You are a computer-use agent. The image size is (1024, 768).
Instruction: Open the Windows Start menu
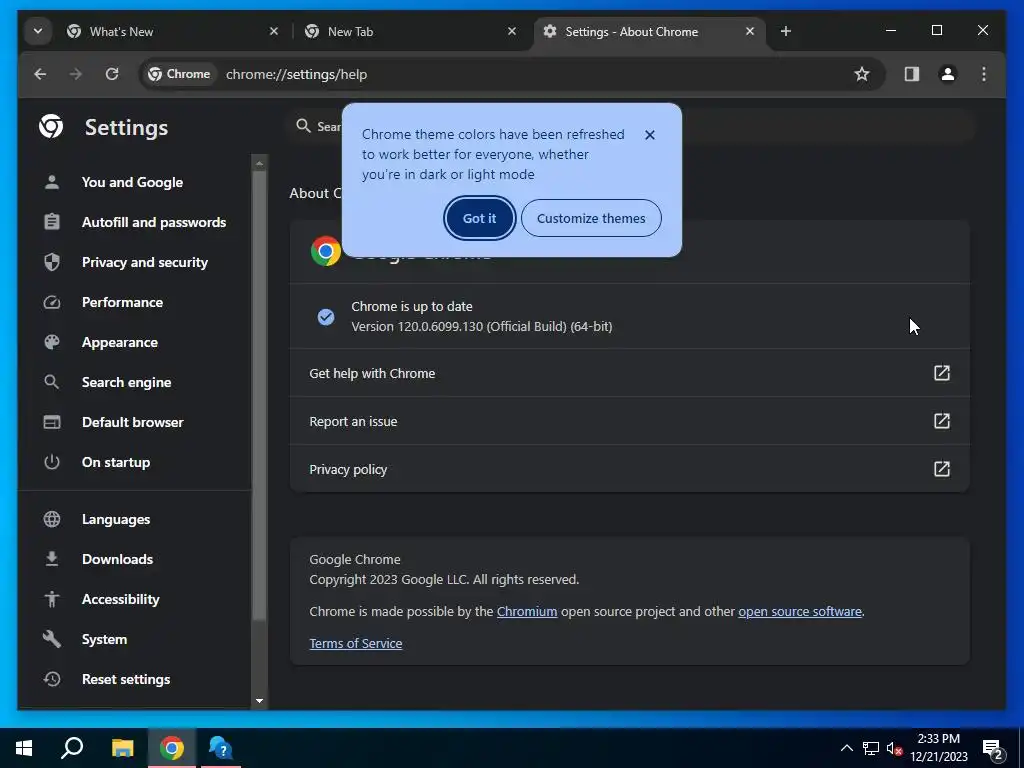tap(24, 748)
